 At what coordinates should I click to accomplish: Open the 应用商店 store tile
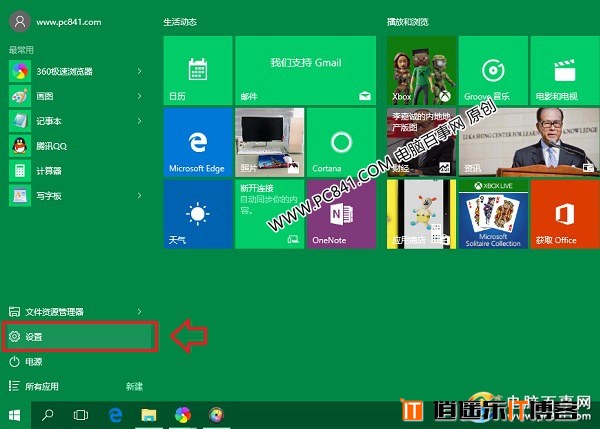click(x=421, y=214)
